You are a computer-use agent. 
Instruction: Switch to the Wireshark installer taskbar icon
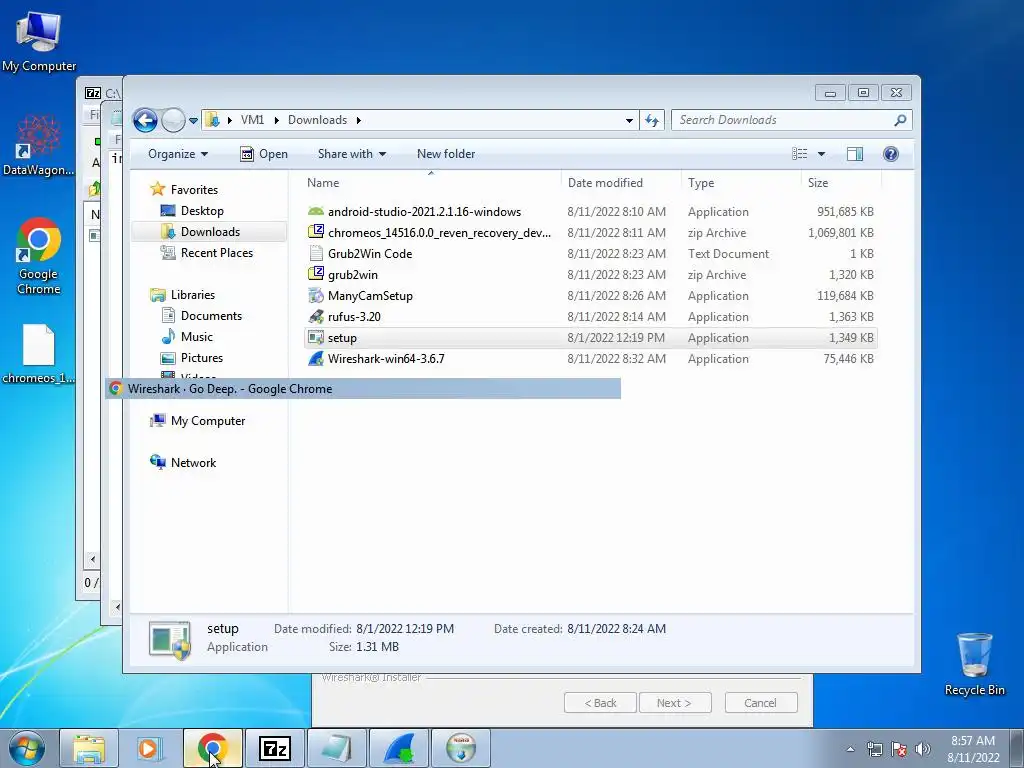pyautogui.click(x=399, y=748)
